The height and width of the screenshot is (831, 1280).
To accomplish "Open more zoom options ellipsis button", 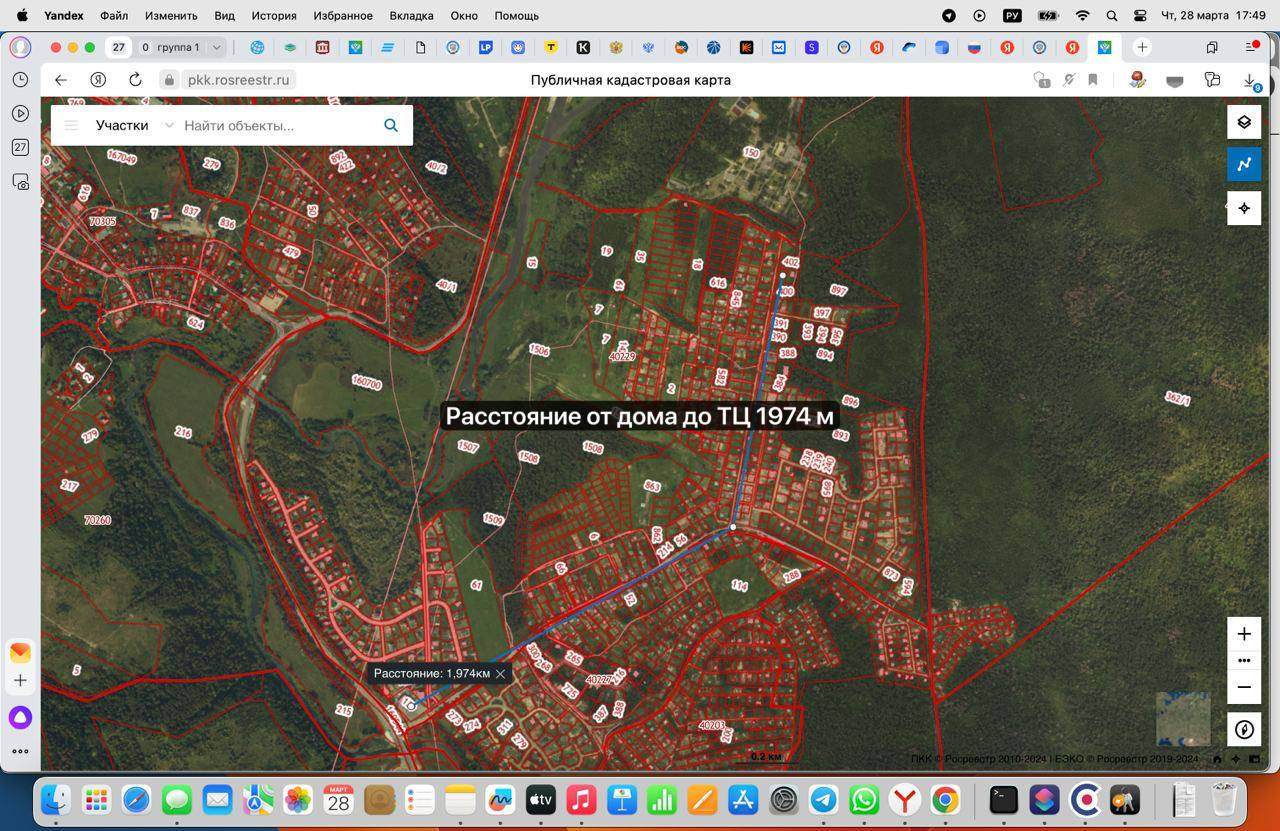I will coord(1244,660).
